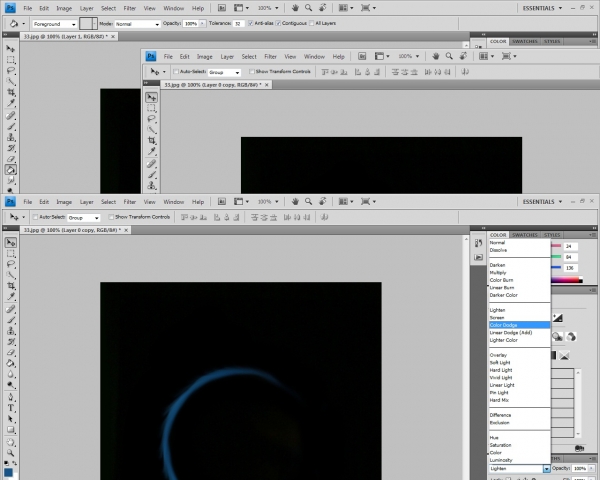The width and height of the screenshot is (600, 480).
Task: Click the blue channel slider in Color panel
Action: (x=556, y=267)
